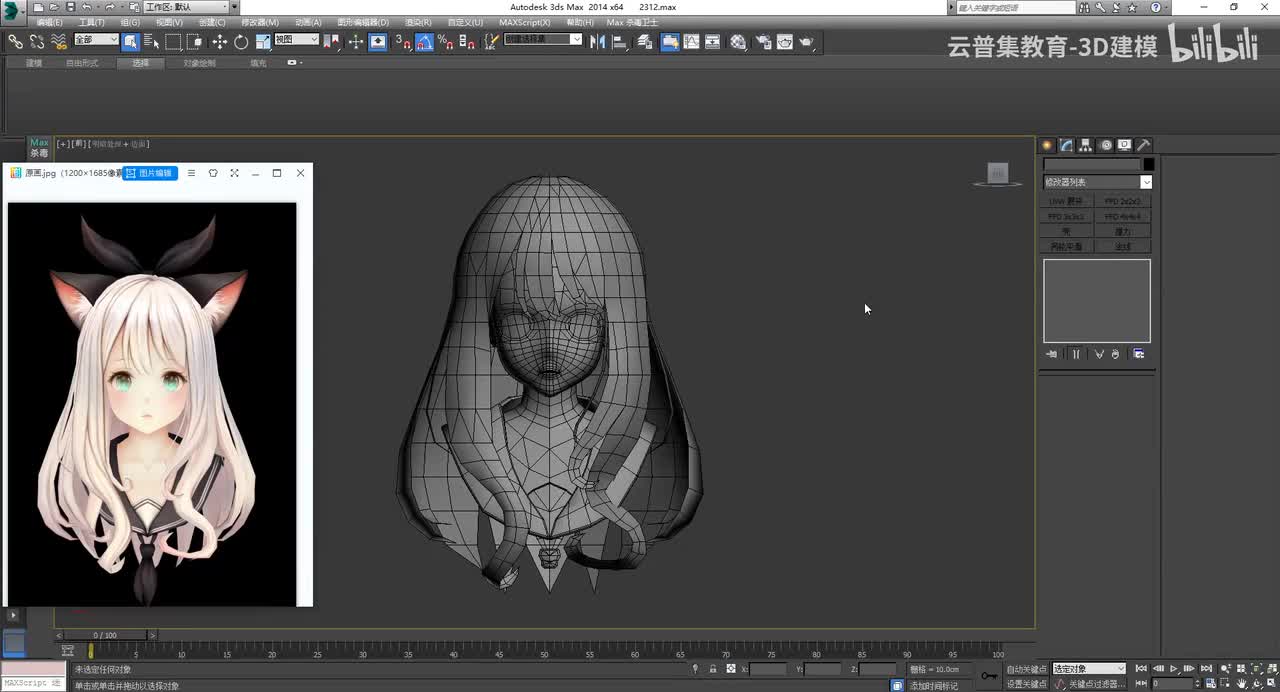Select the Move transform tool

(x=219, y=42)
